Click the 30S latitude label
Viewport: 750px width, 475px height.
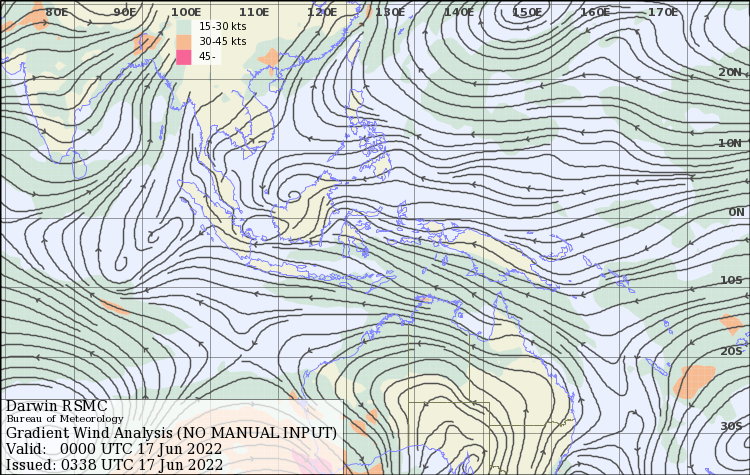pos(732,427)
